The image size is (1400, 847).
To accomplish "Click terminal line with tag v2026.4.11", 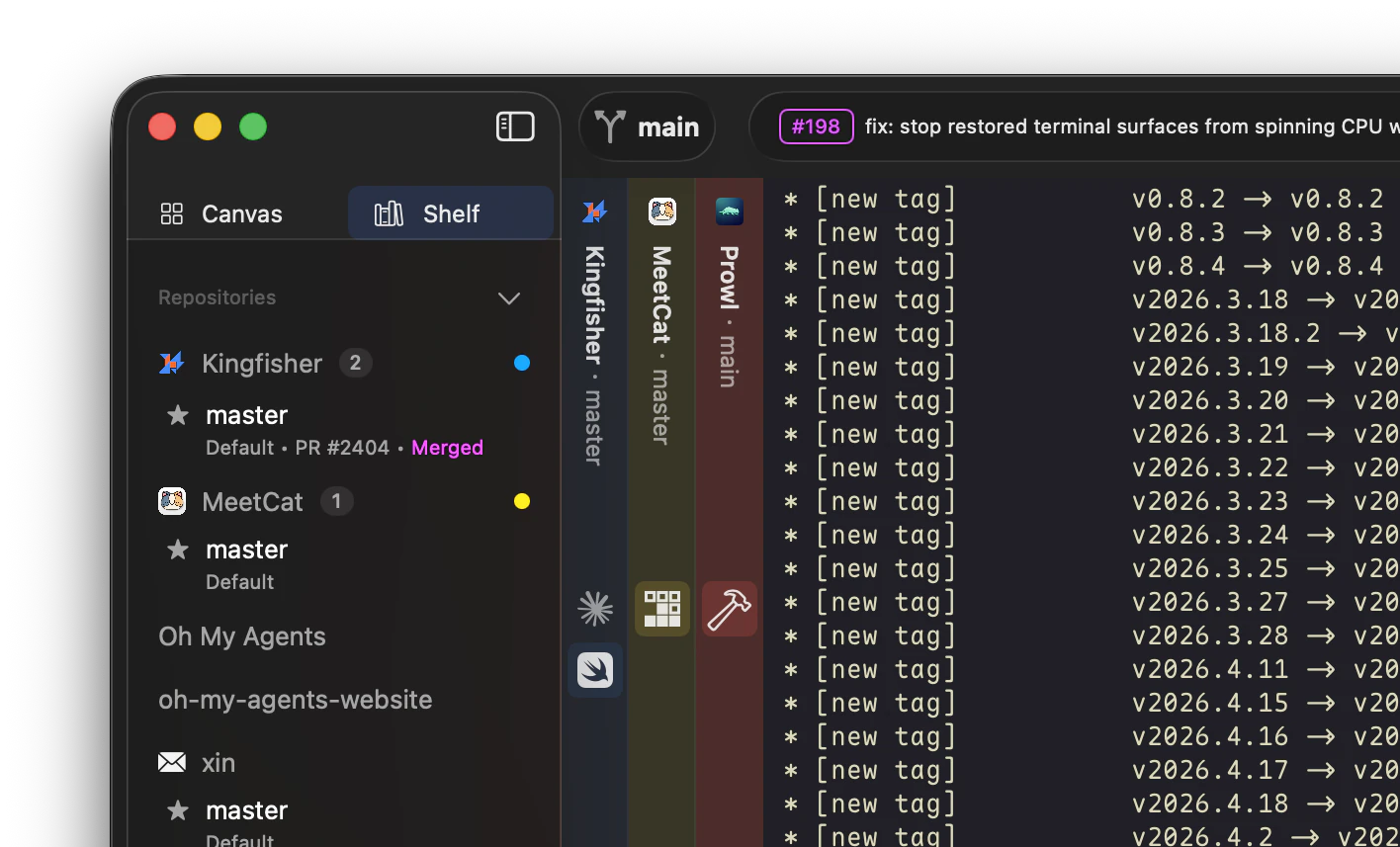I will (x=1091, y=669).
